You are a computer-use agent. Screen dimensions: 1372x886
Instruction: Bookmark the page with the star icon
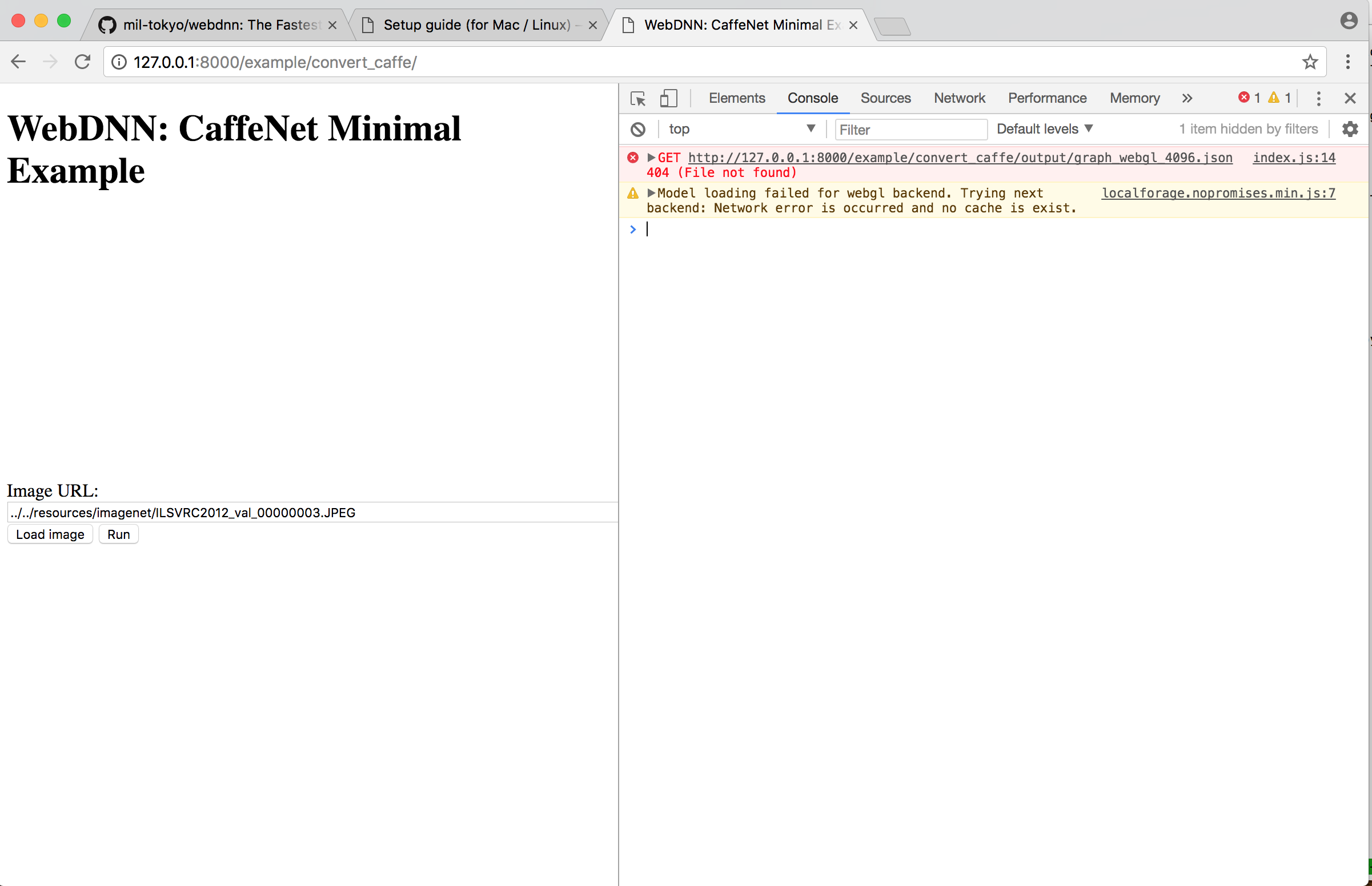tap(1310, 62)
